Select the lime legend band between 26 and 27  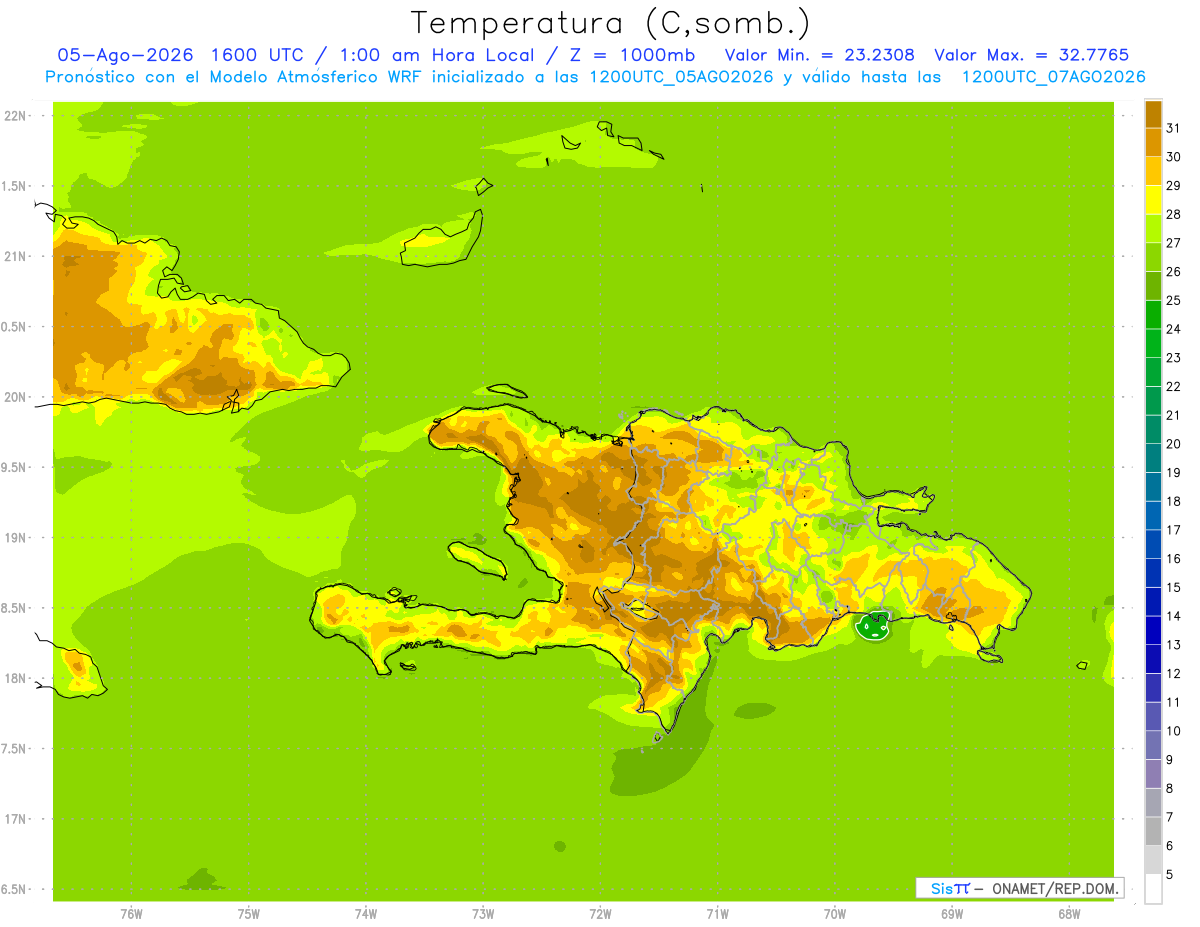click(x=1153, y=257)
